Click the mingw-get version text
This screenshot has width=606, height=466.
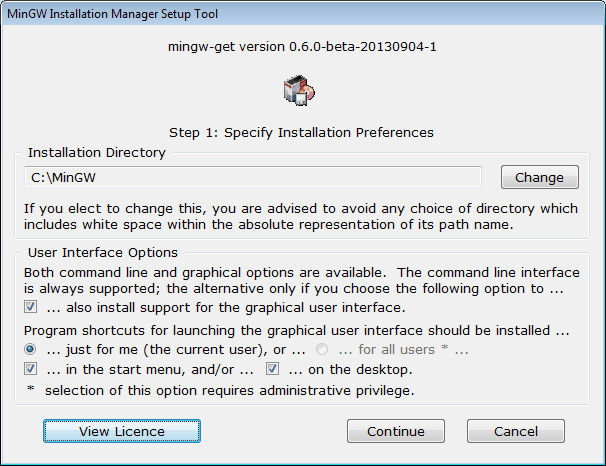[x=302, y=46]
